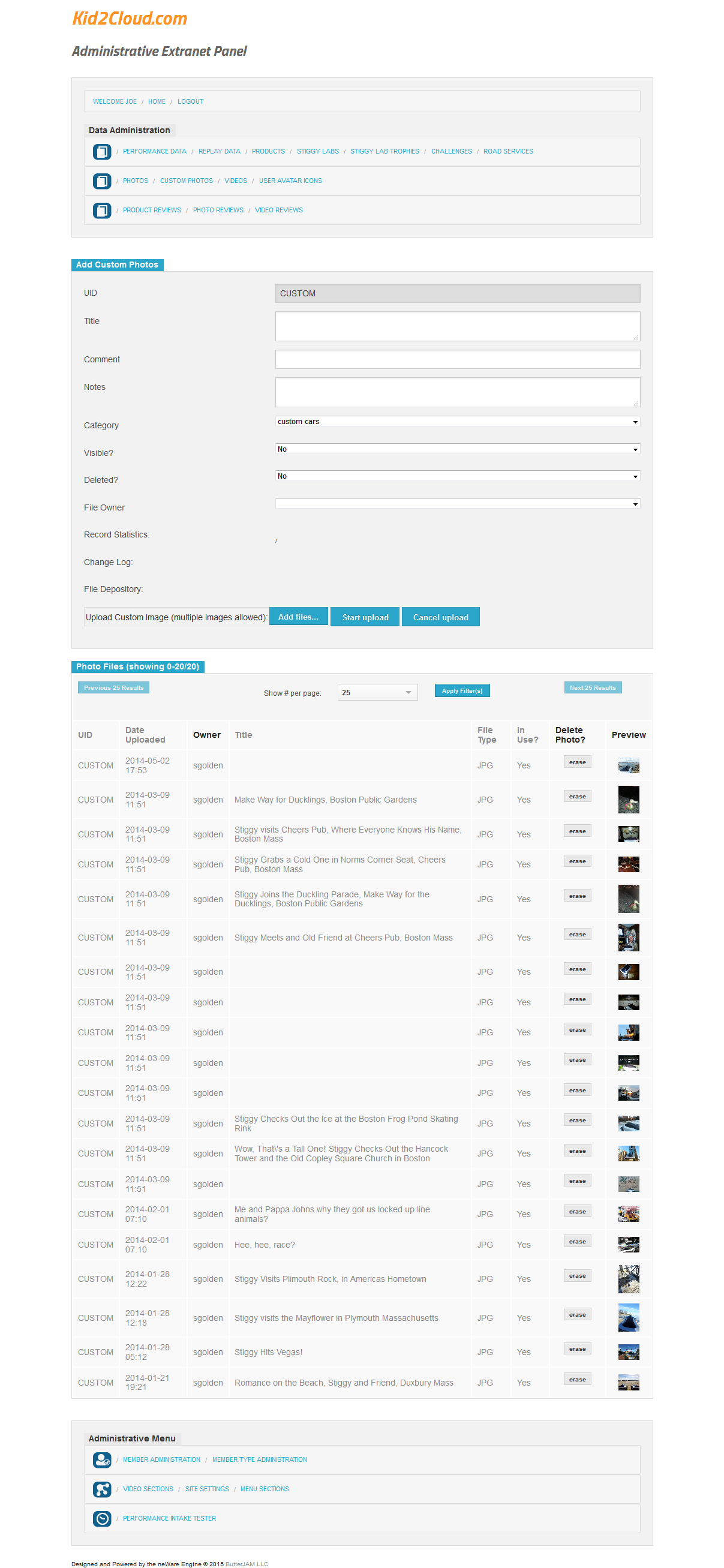Erase the Hee, hee, race? photo
The height and width of the screenshot is (1568, 724).
coord(576,1241)
